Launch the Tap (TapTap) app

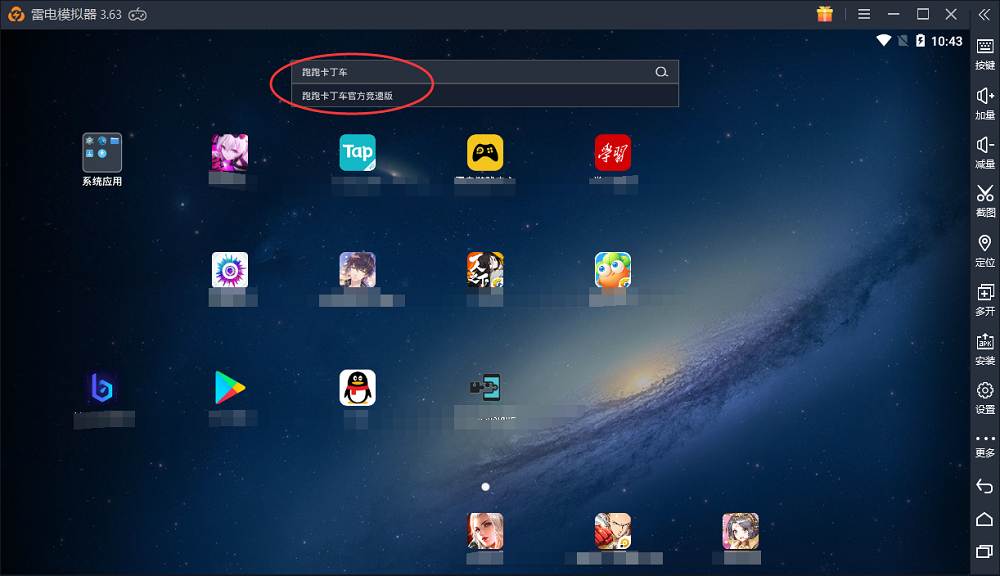[357, 152]
